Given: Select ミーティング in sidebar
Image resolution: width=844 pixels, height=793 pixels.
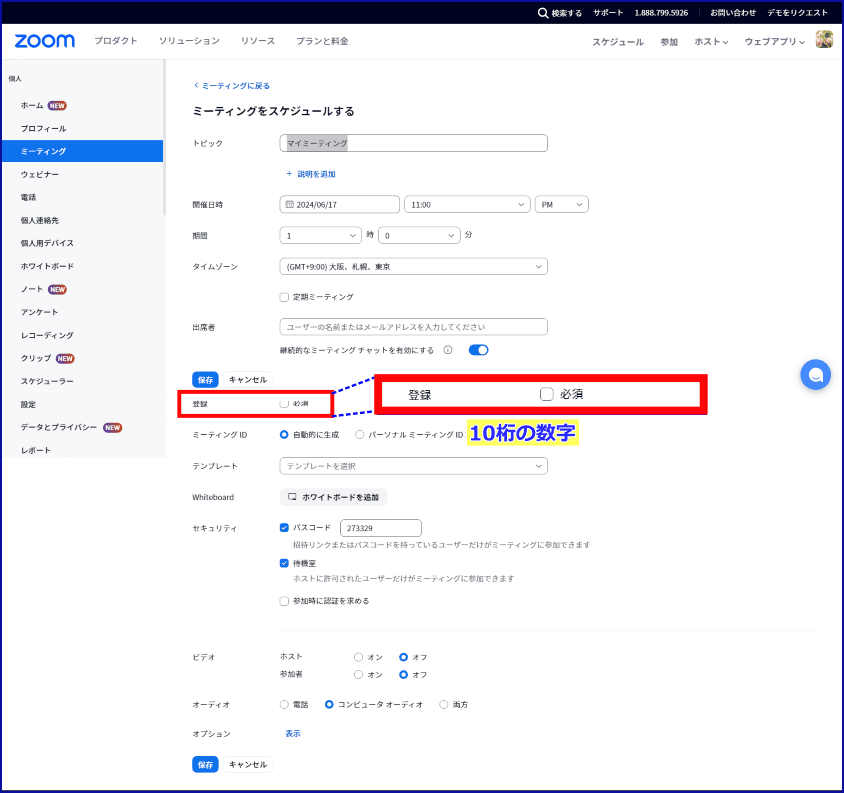Looking at the screenshot, I should click(x=82, y=151).
